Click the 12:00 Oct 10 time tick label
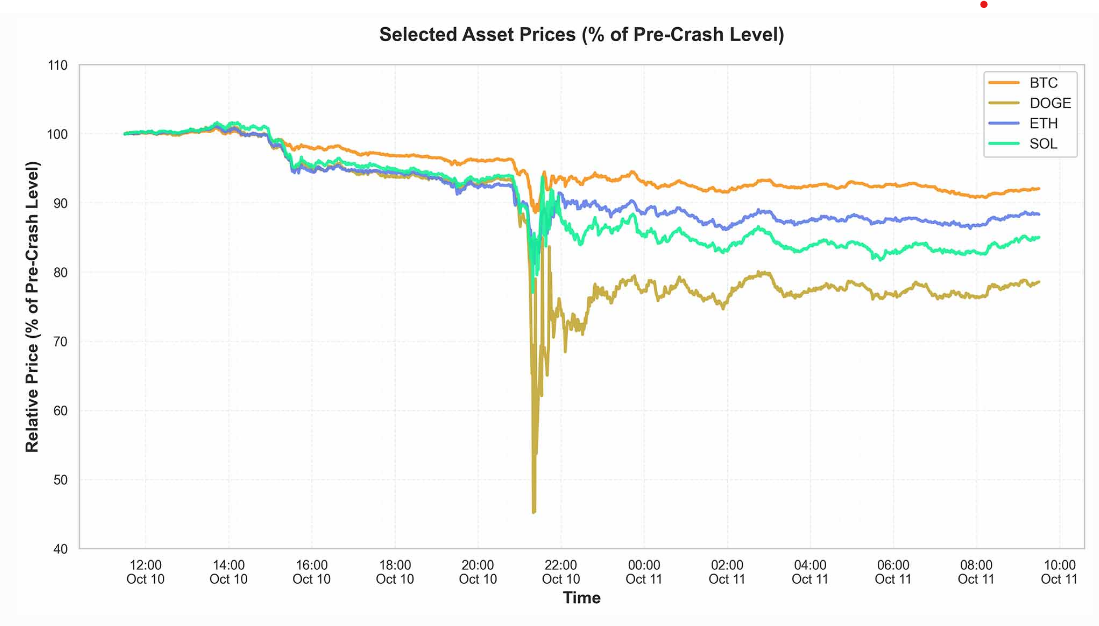 (145, 572)
